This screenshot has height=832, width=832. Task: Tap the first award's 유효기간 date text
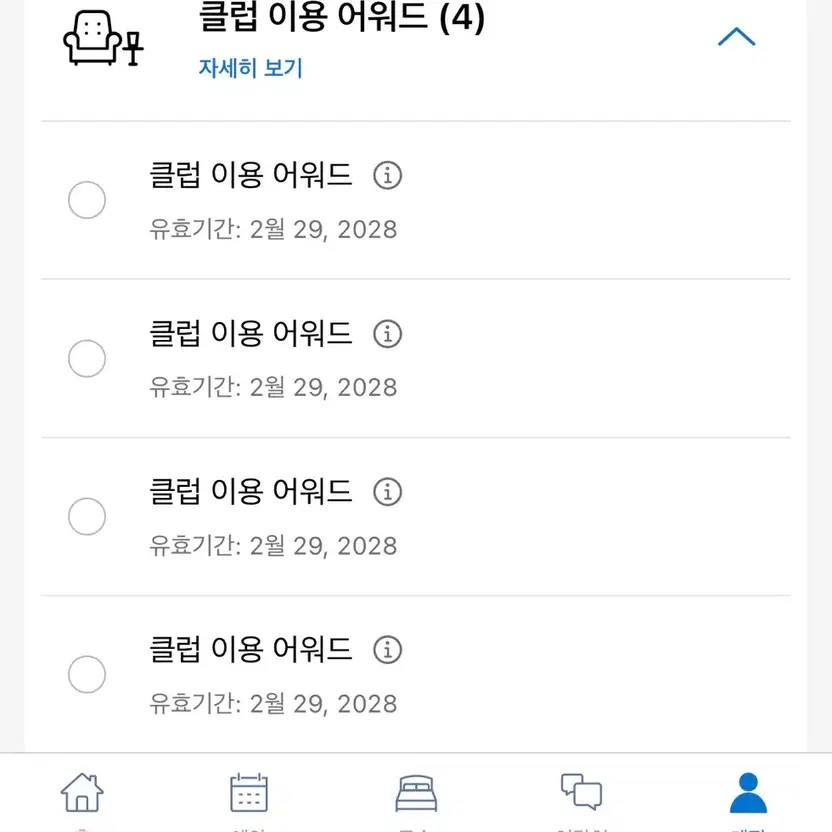click(273, 229)
